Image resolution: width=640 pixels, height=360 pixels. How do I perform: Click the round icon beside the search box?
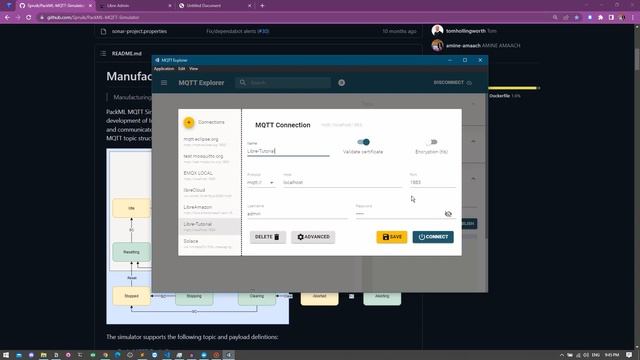[x=342, y=83]
